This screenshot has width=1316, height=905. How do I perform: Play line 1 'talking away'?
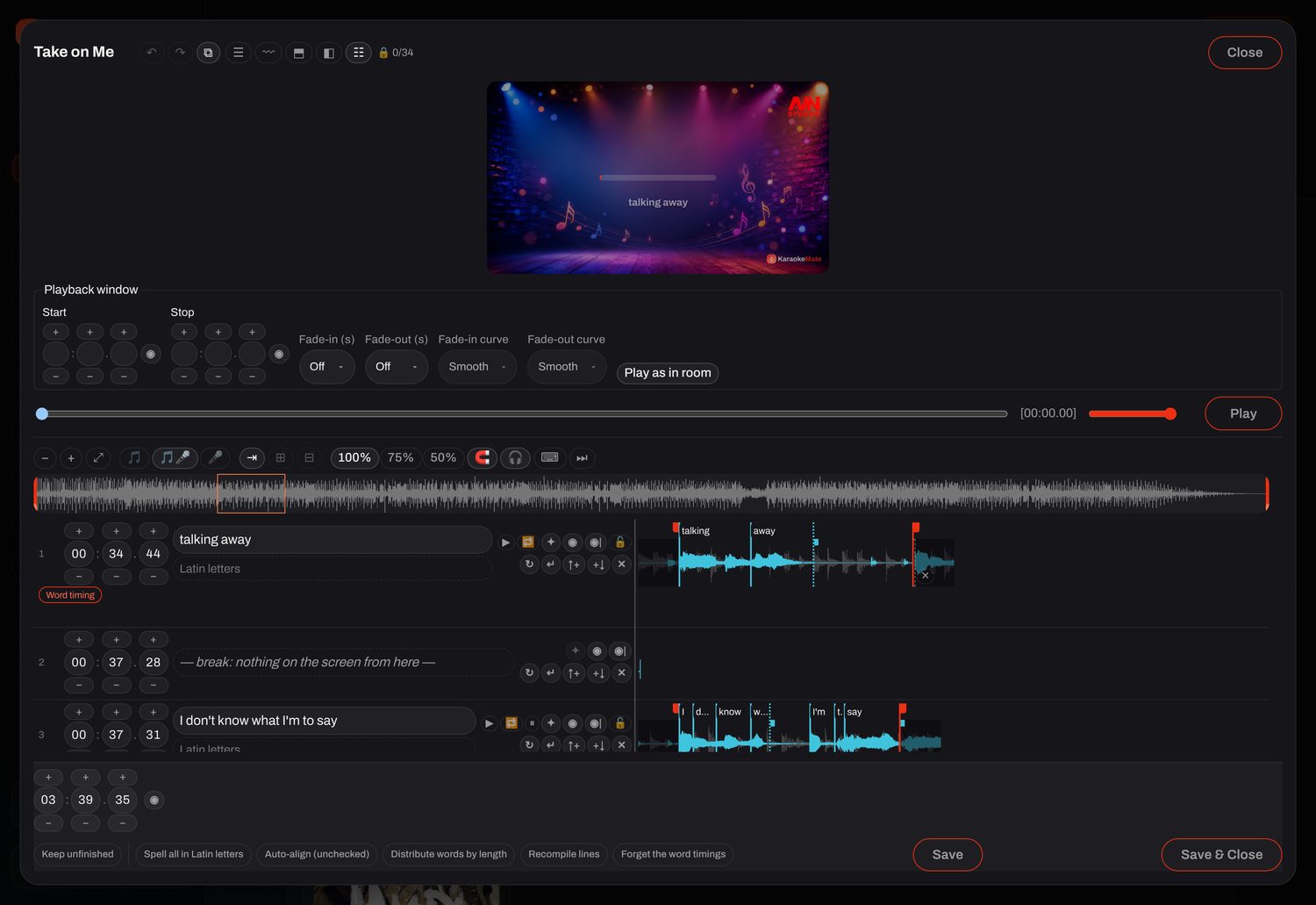point(505,542)
